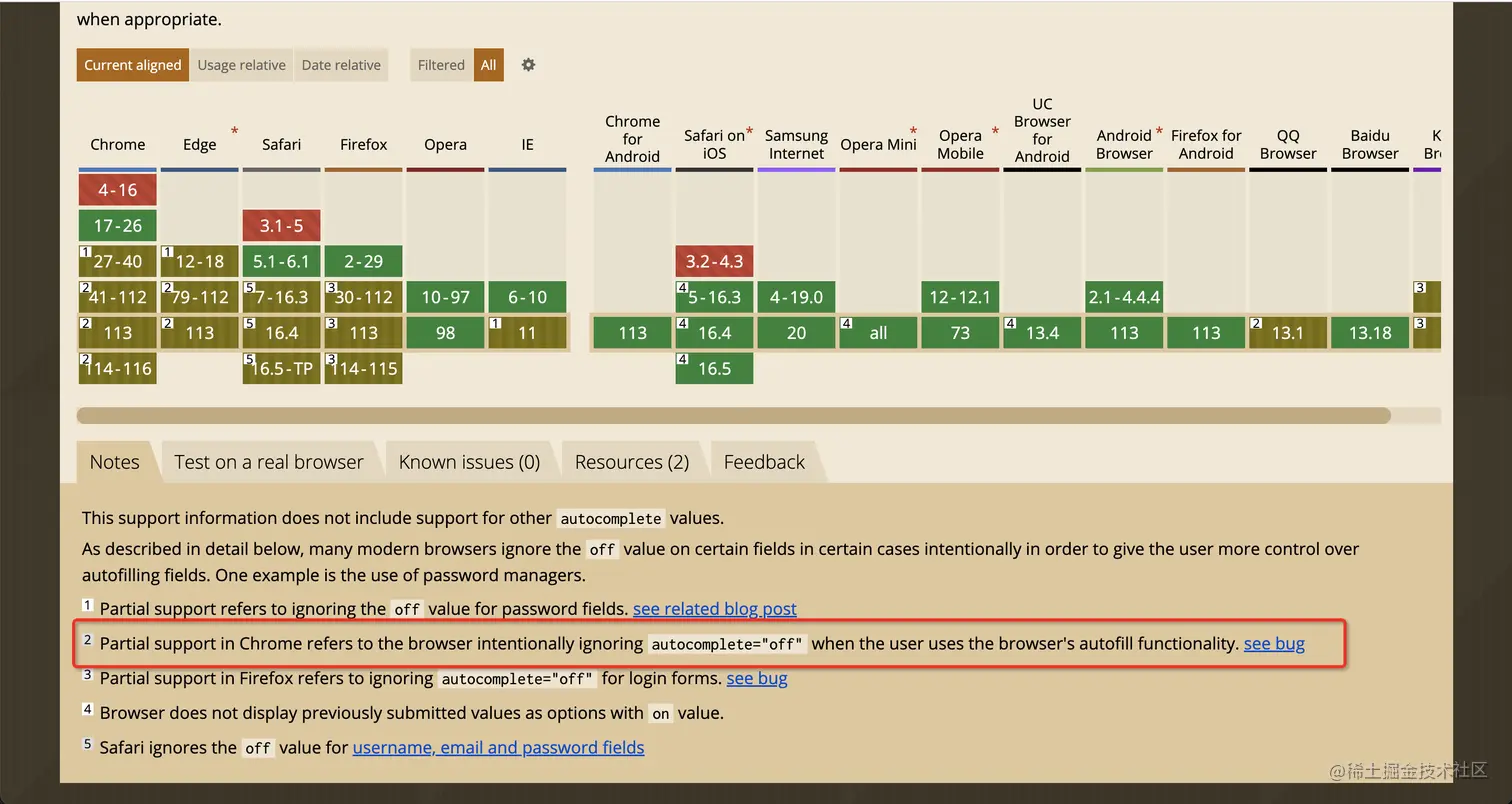
Task: Select IE 6-10 version cell
Action: tap(528, 297)
